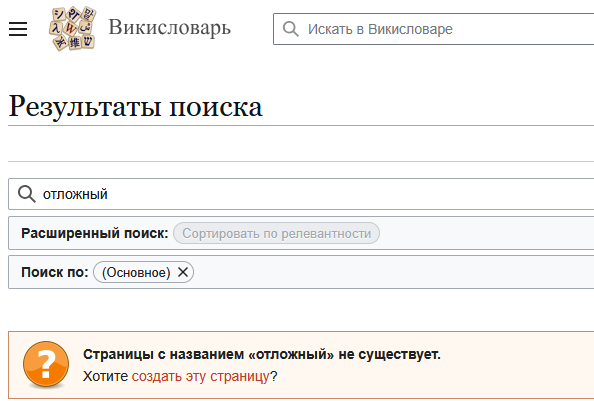
Task: Open the hamburger main menu
Action: [18, 29]
